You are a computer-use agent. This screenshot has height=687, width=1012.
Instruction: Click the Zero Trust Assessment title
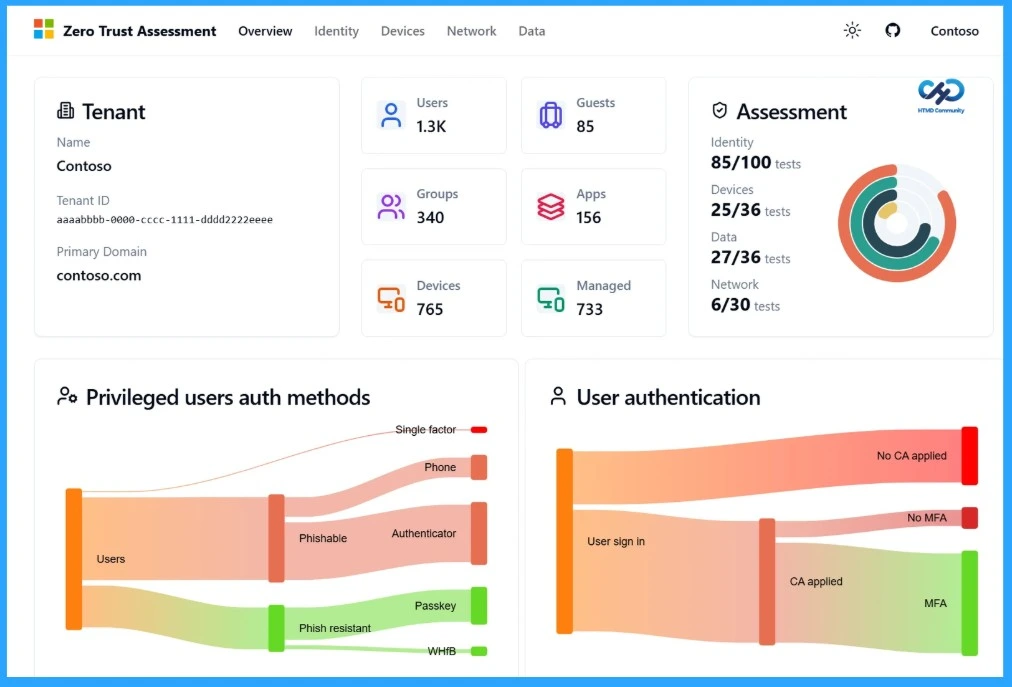pos(139,31)
